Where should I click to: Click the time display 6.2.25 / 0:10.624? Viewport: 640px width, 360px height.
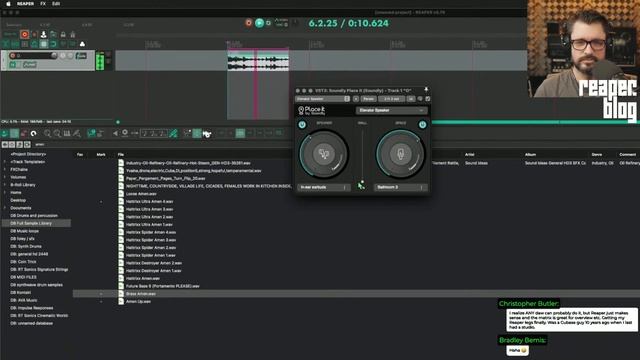[349, 23]
